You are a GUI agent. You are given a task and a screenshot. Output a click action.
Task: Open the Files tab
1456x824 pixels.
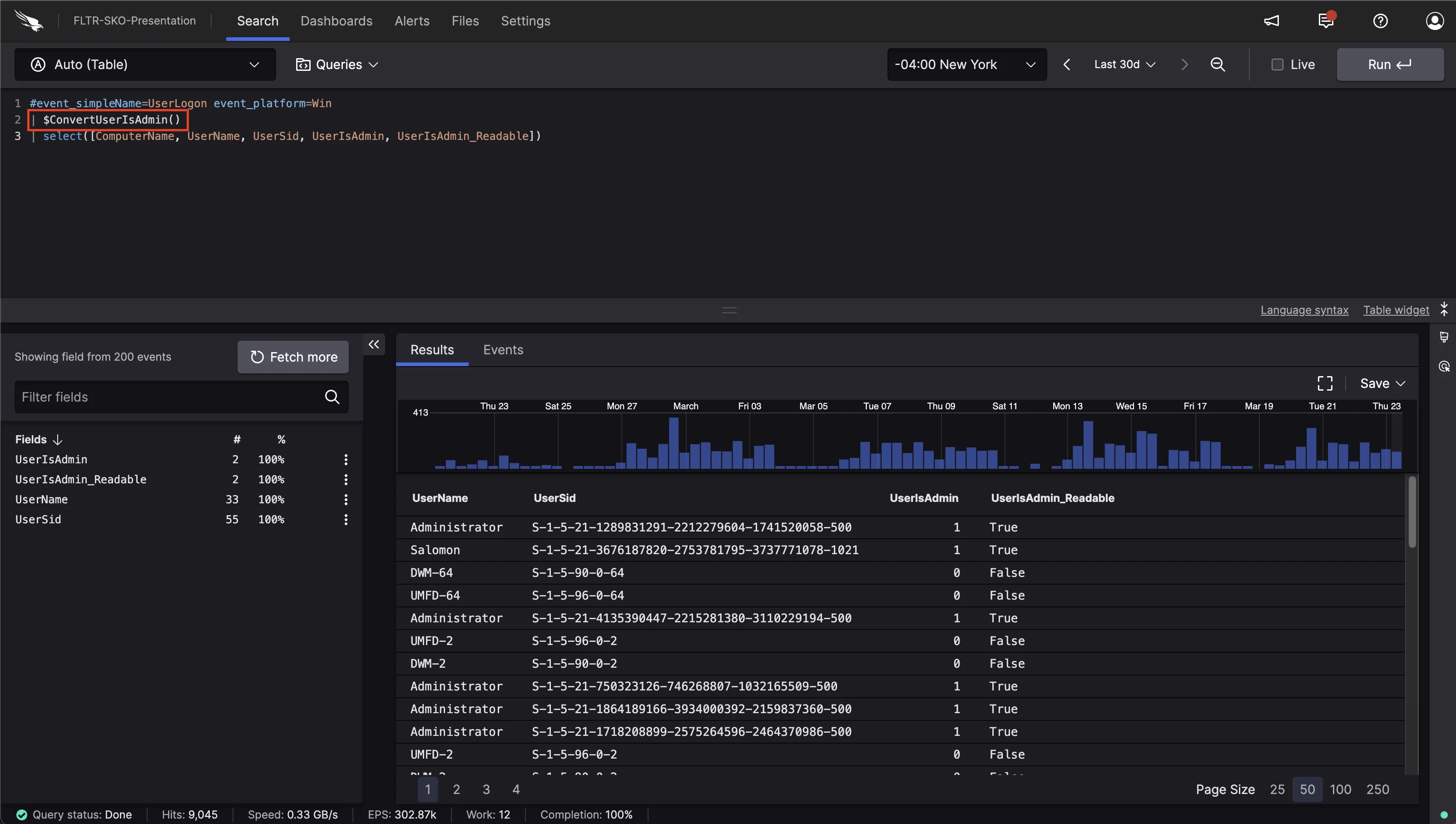[465, 21]
